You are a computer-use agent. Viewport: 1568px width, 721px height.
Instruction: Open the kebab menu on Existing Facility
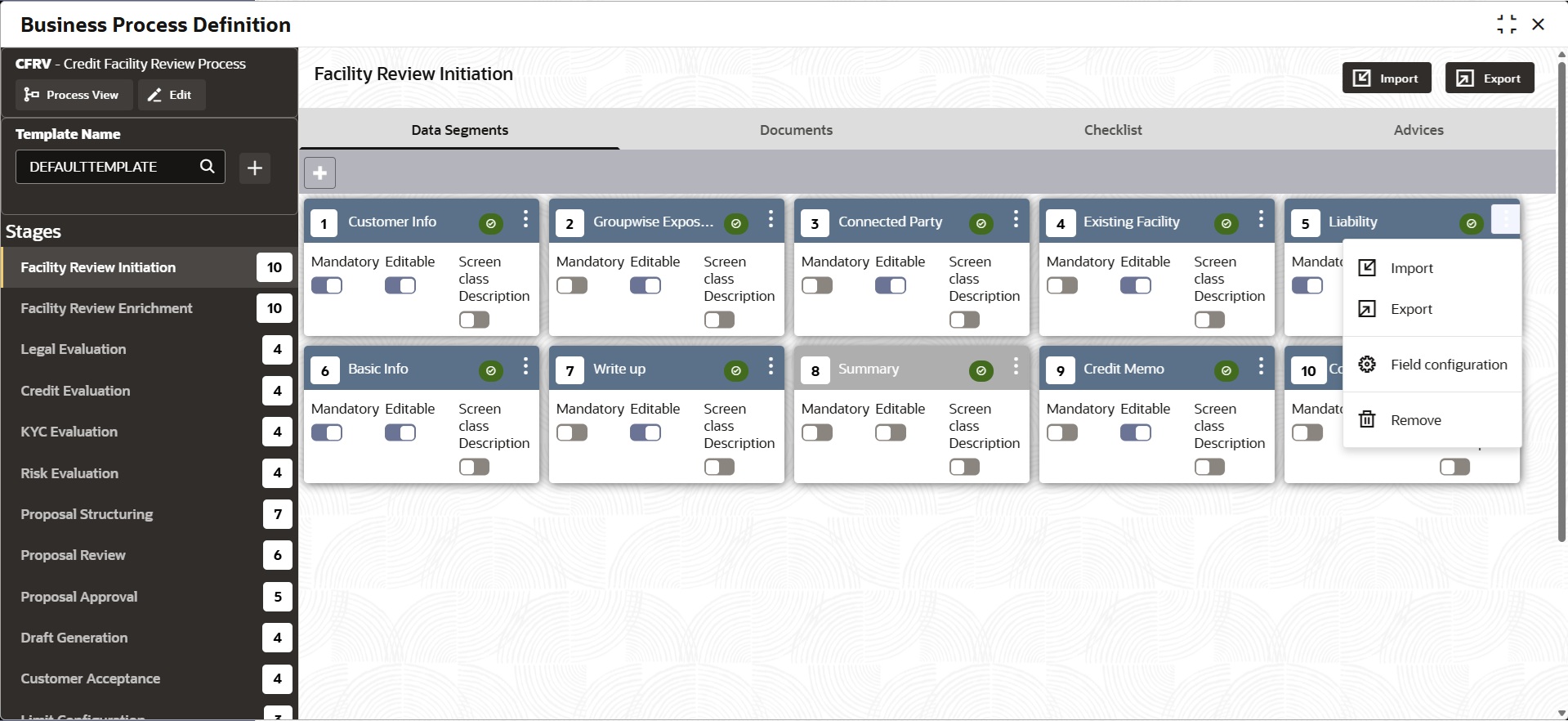1261,219
